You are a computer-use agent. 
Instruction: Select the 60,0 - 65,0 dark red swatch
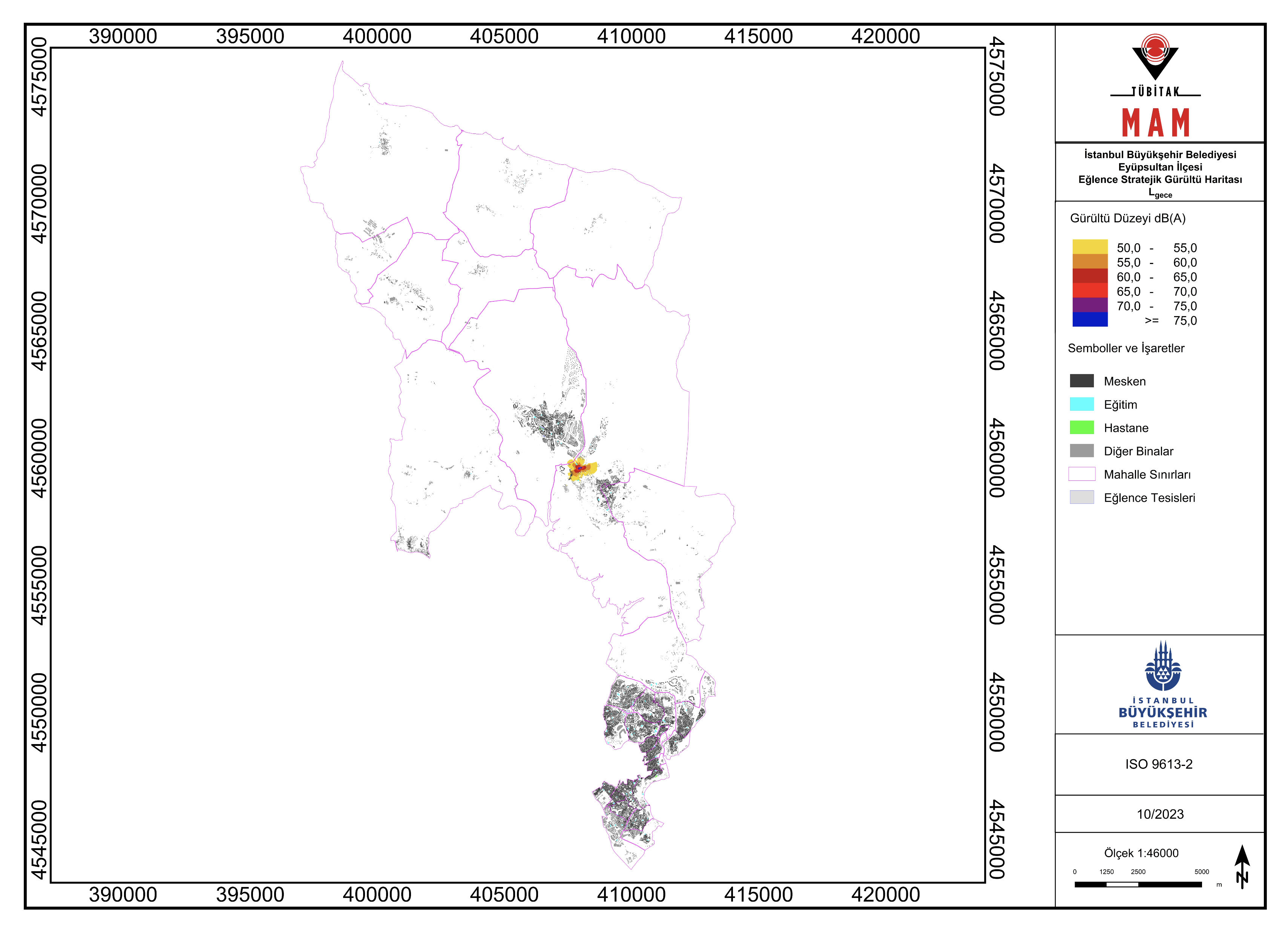[1089, 276]
